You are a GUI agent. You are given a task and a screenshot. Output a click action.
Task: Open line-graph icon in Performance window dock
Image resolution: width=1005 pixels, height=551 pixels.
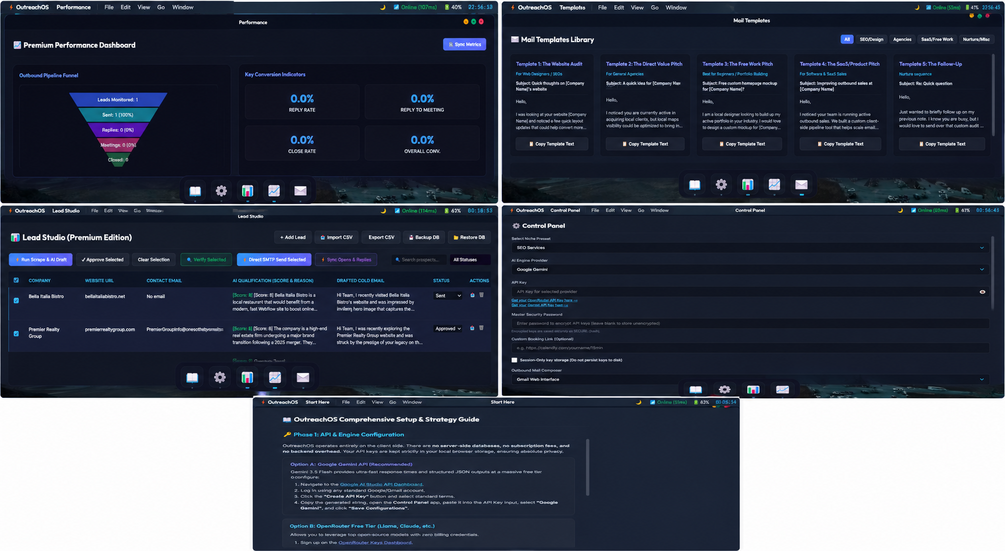pyautogui.click(x=274, y=191)
